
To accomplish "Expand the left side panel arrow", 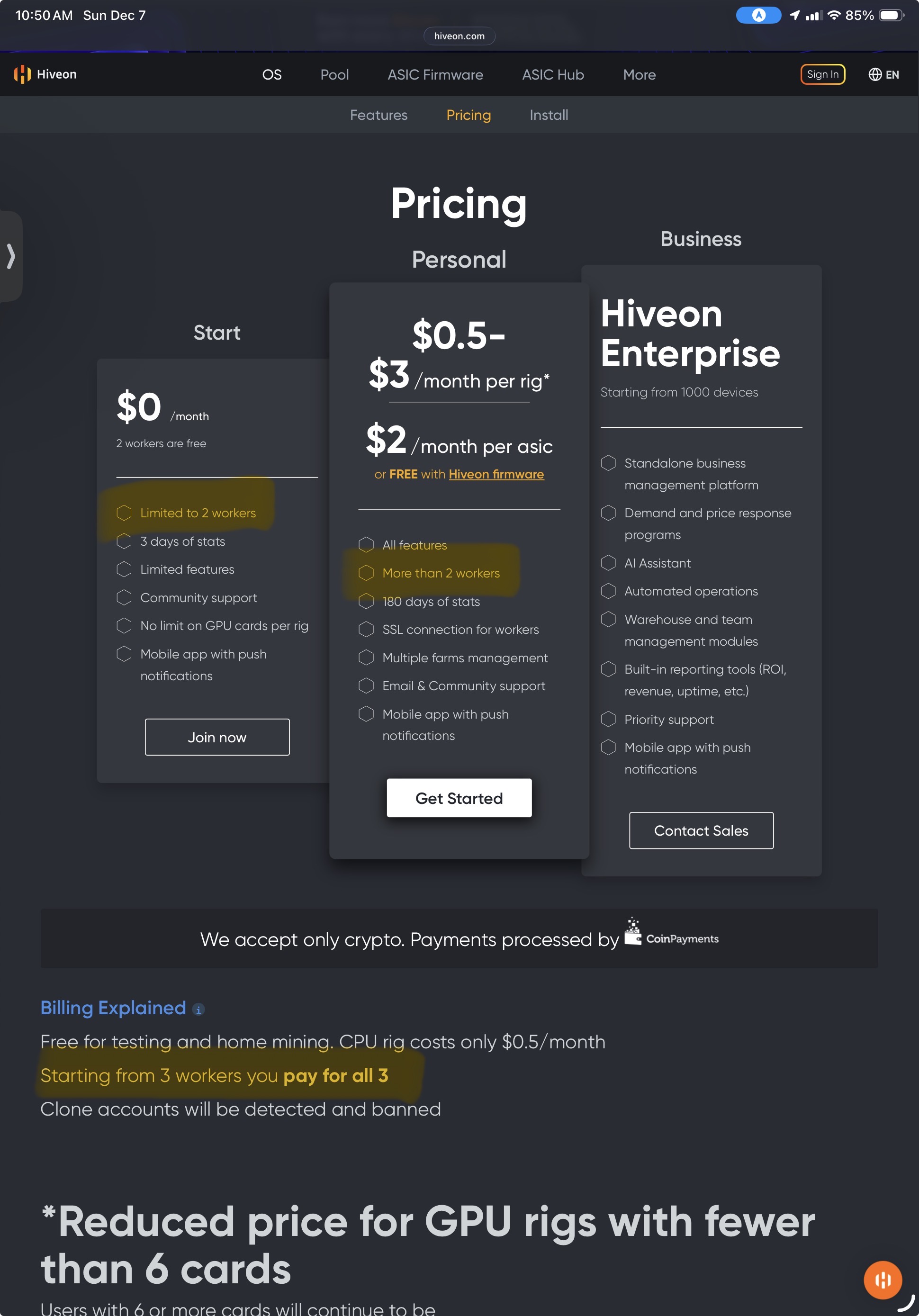I will (x=11, y=256).
